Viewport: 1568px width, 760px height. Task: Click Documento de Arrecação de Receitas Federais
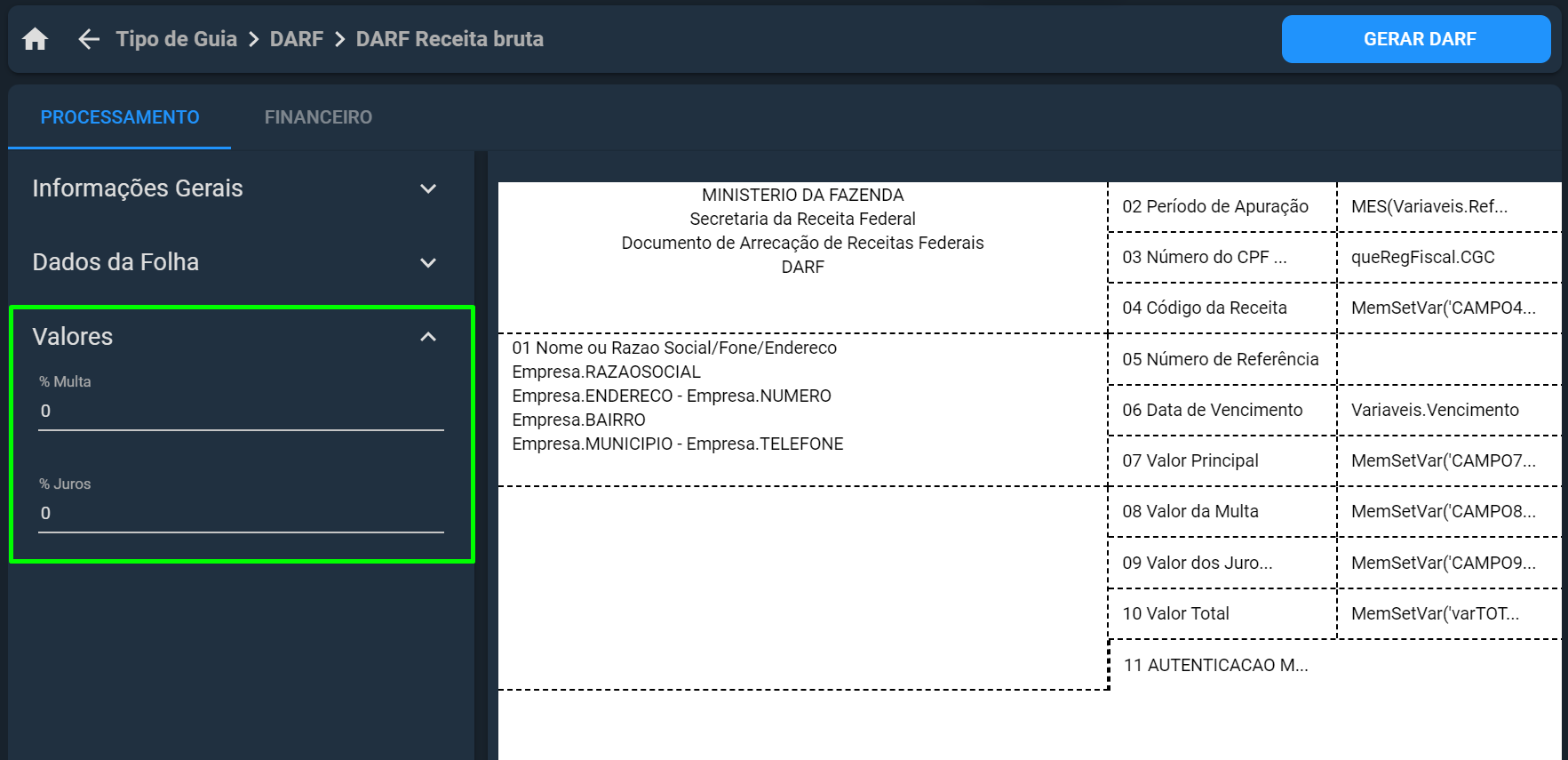tap(802, 243)
